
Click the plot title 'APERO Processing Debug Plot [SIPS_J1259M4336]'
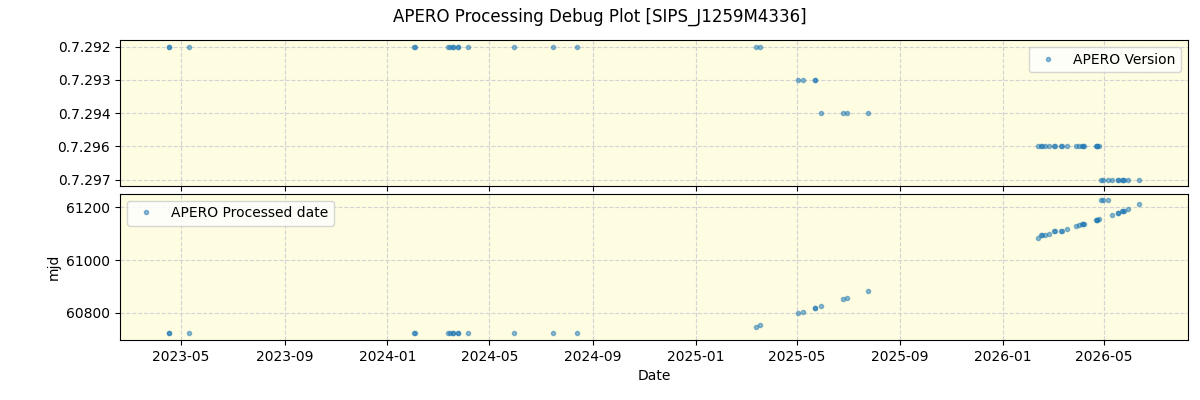[599, 16]
